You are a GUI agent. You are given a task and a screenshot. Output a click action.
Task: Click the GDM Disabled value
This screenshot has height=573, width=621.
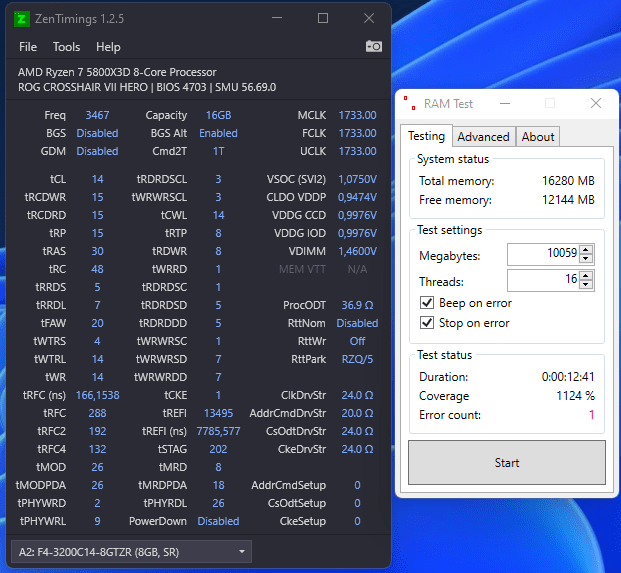pos(97,151)
